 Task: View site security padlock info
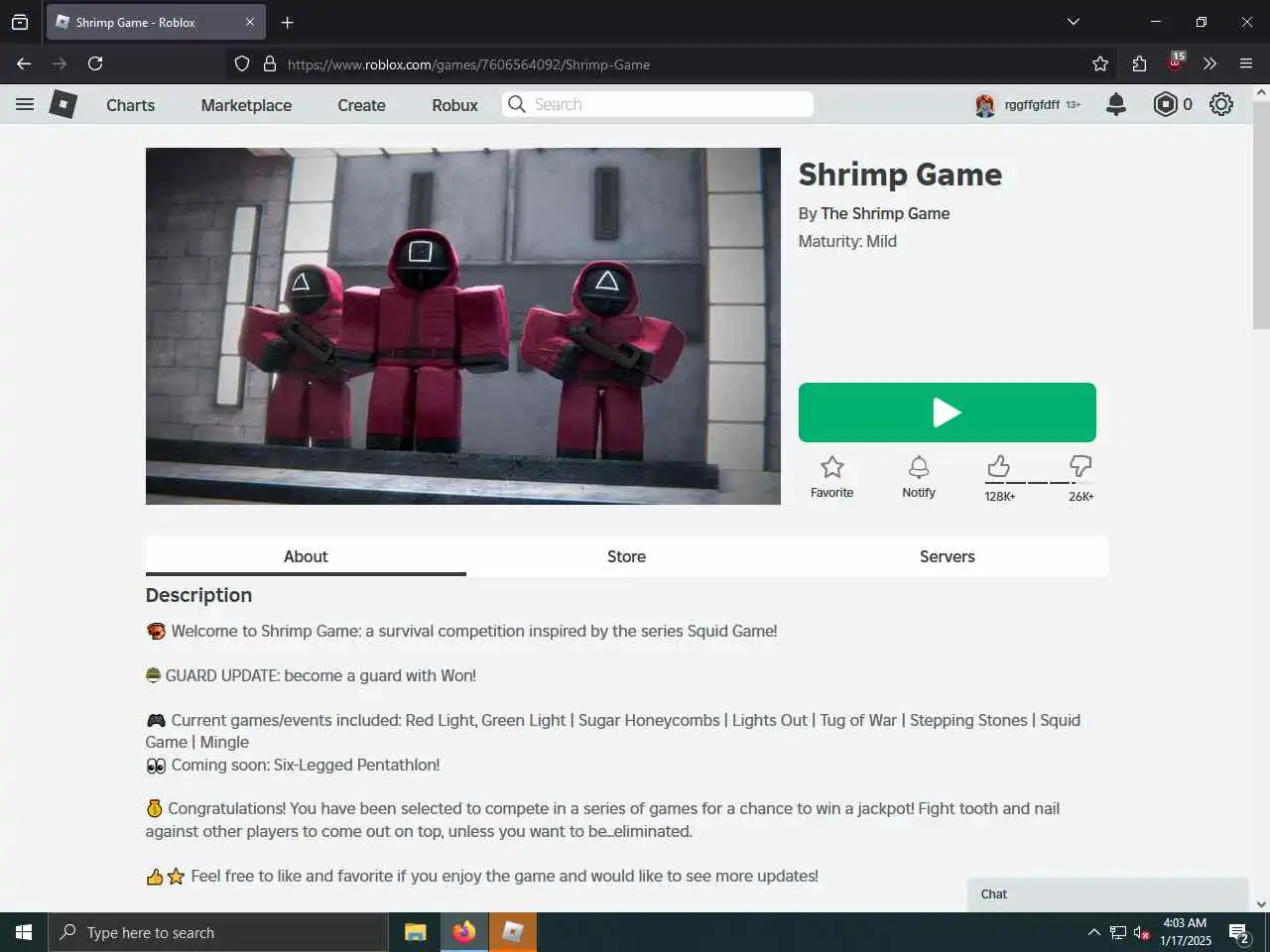[269, 63]
